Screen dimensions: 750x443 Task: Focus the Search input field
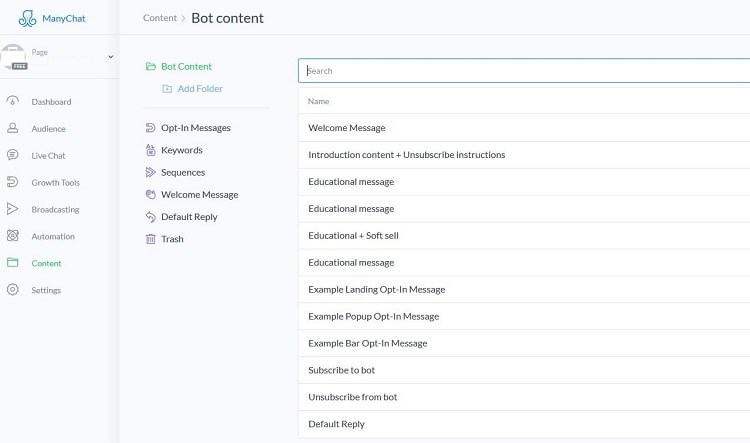tap(524, 71)
